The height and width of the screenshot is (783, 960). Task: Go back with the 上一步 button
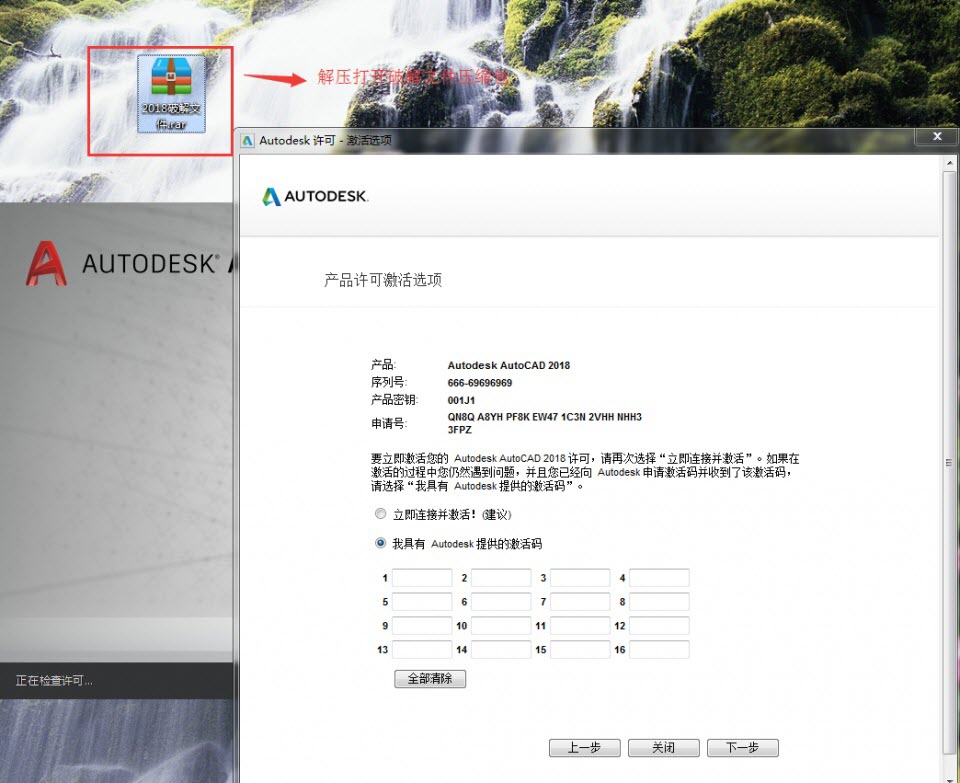tap(585, 748)
